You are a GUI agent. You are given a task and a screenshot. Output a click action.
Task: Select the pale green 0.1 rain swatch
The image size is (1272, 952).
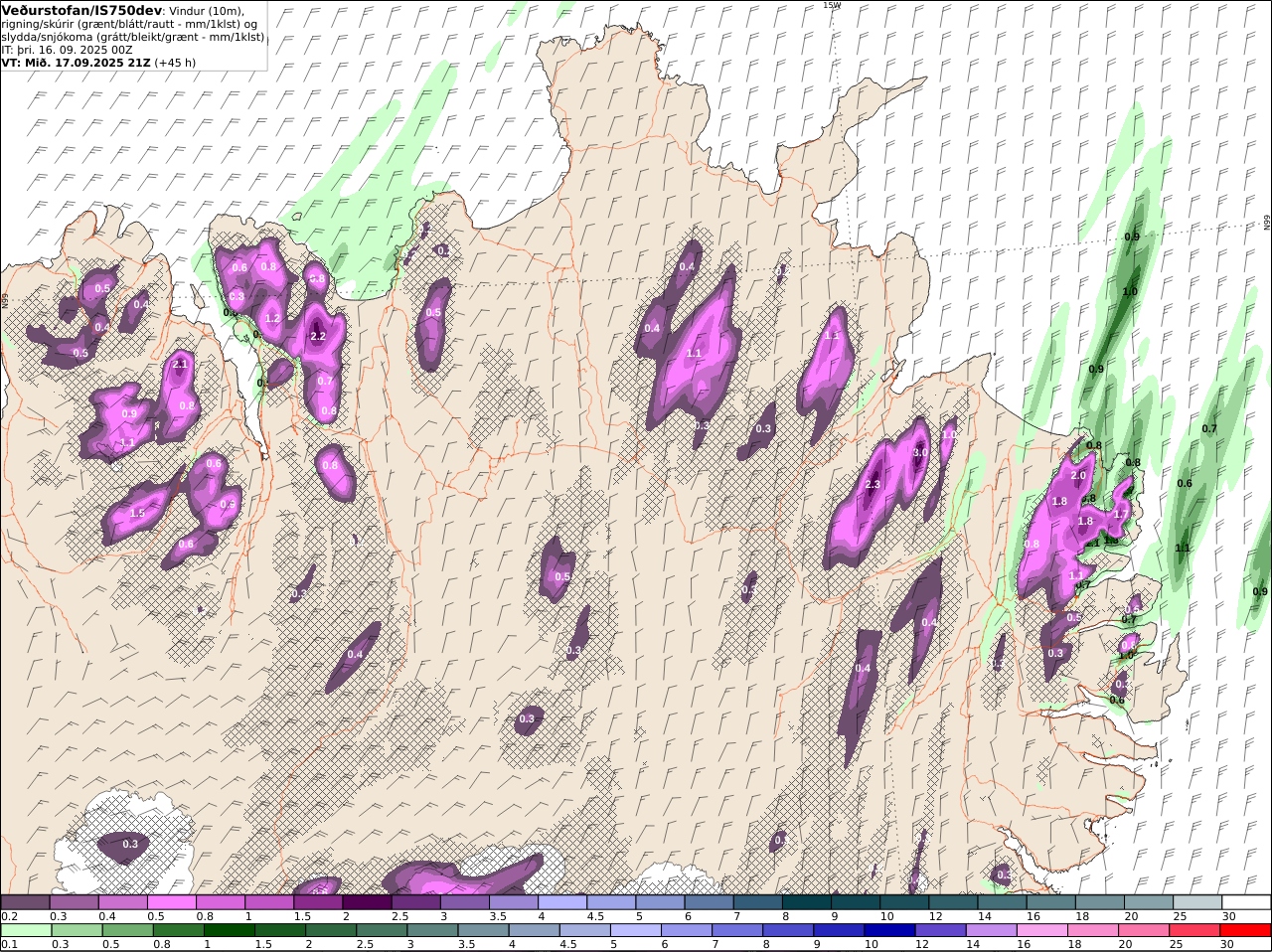[26, 930]
